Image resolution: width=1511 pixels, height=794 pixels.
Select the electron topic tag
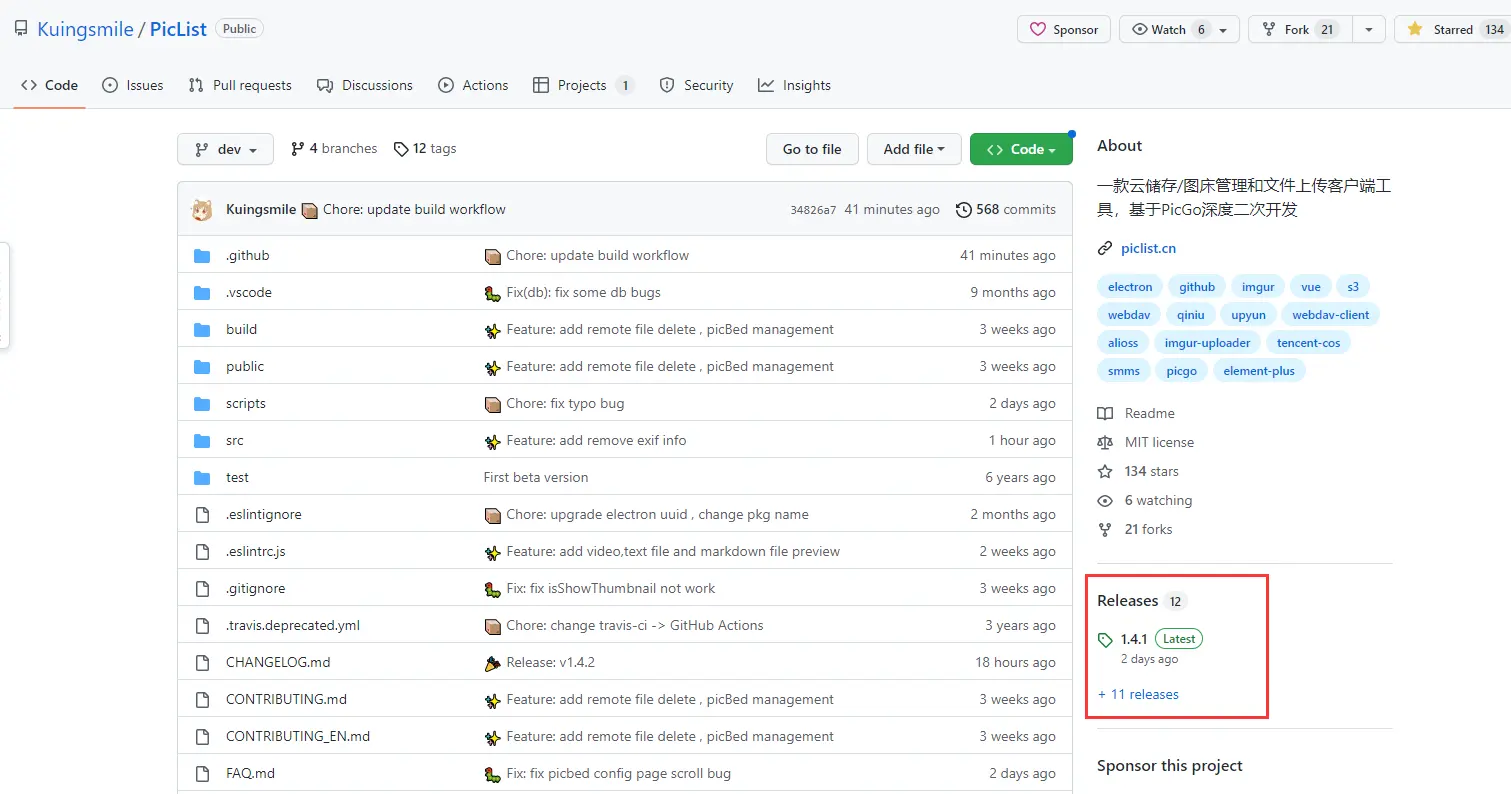pyautogui.click(x=1130, y=286)
